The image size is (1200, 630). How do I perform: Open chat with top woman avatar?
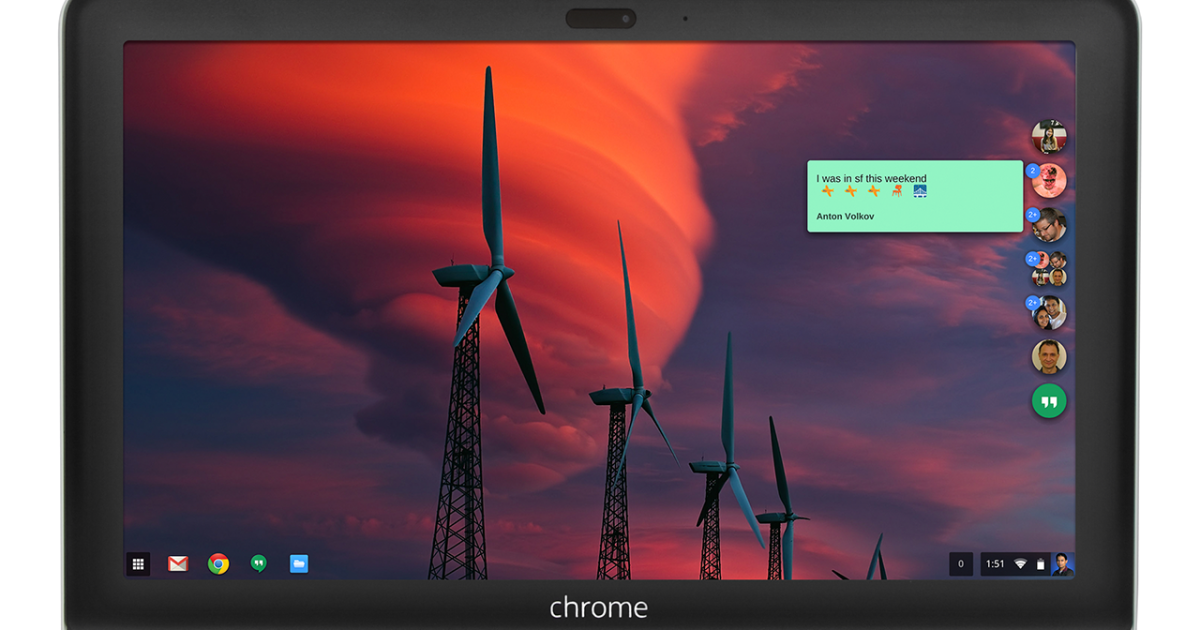tap(1049, 137)
